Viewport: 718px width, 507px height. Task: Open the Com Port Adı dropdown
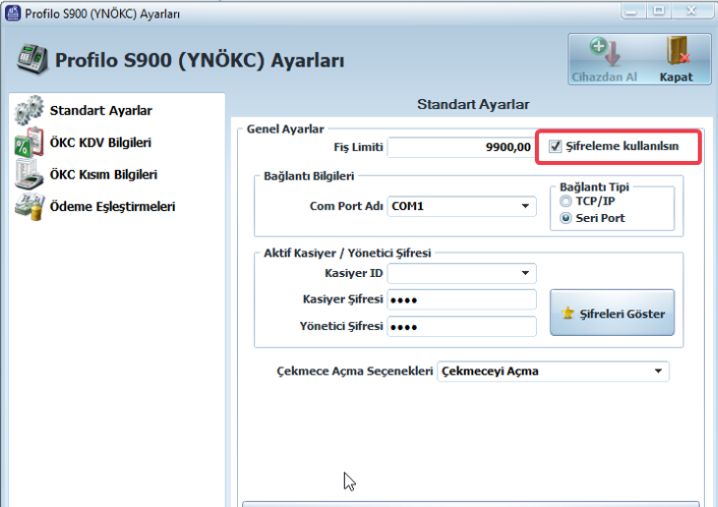(x=525, y=206)
